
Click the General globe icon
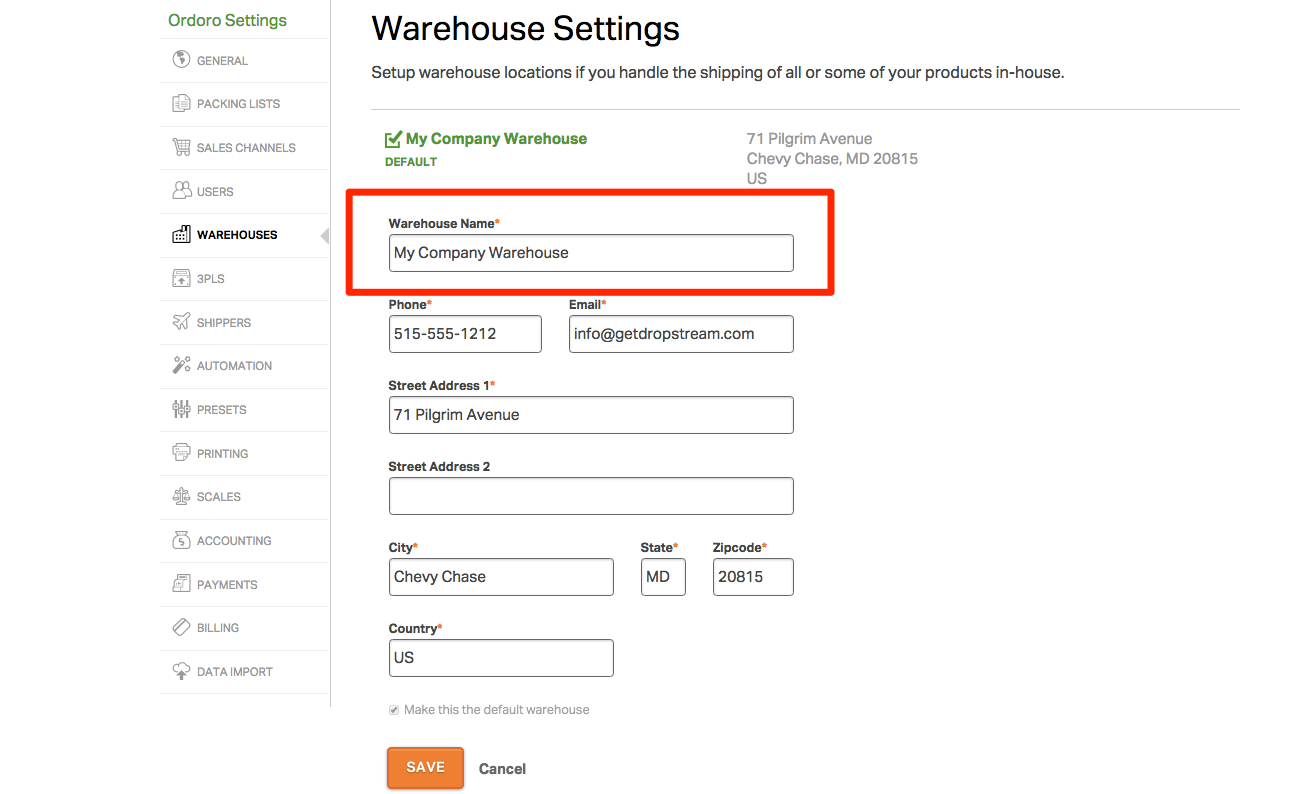point(181,60)
